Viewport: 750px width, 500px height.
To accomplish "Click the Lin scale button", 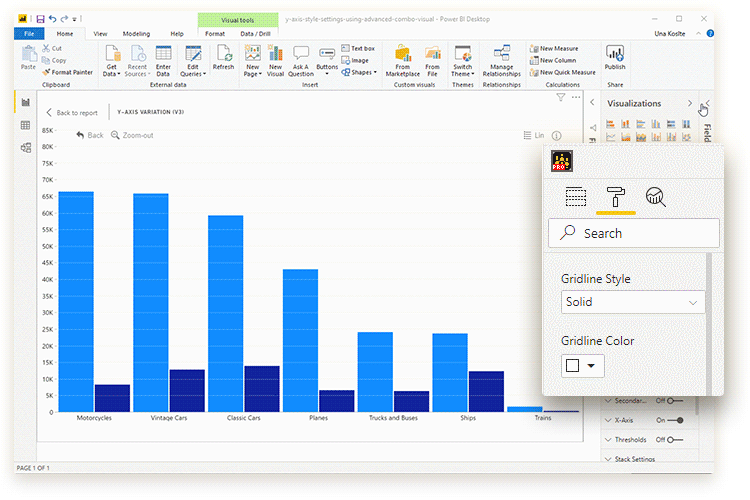I will pyautogui.click(x=534, y=135).
